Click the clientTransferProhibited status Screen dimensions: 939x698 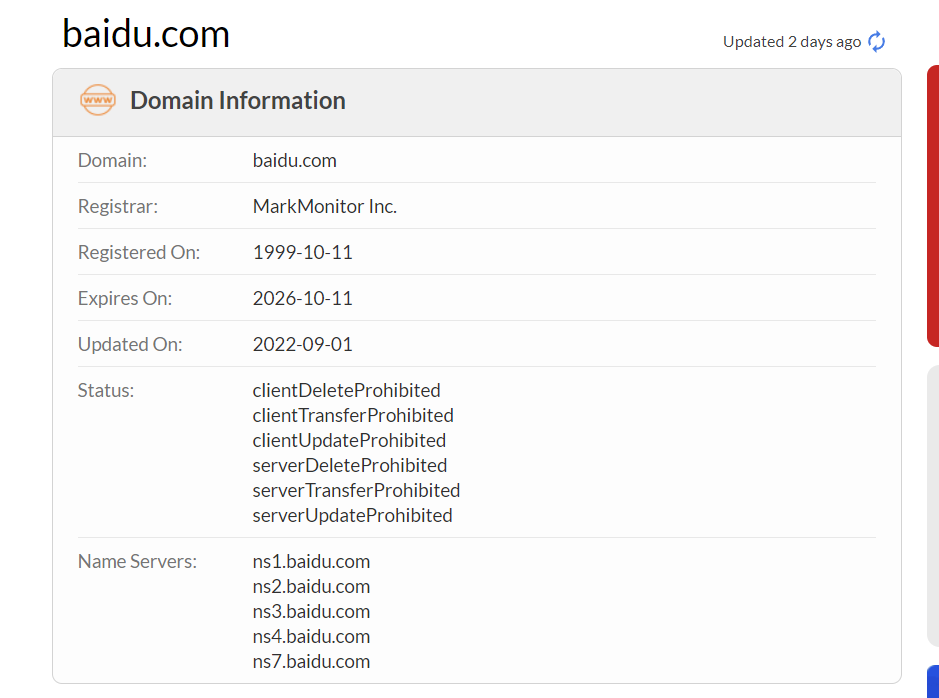coord(353,415)
